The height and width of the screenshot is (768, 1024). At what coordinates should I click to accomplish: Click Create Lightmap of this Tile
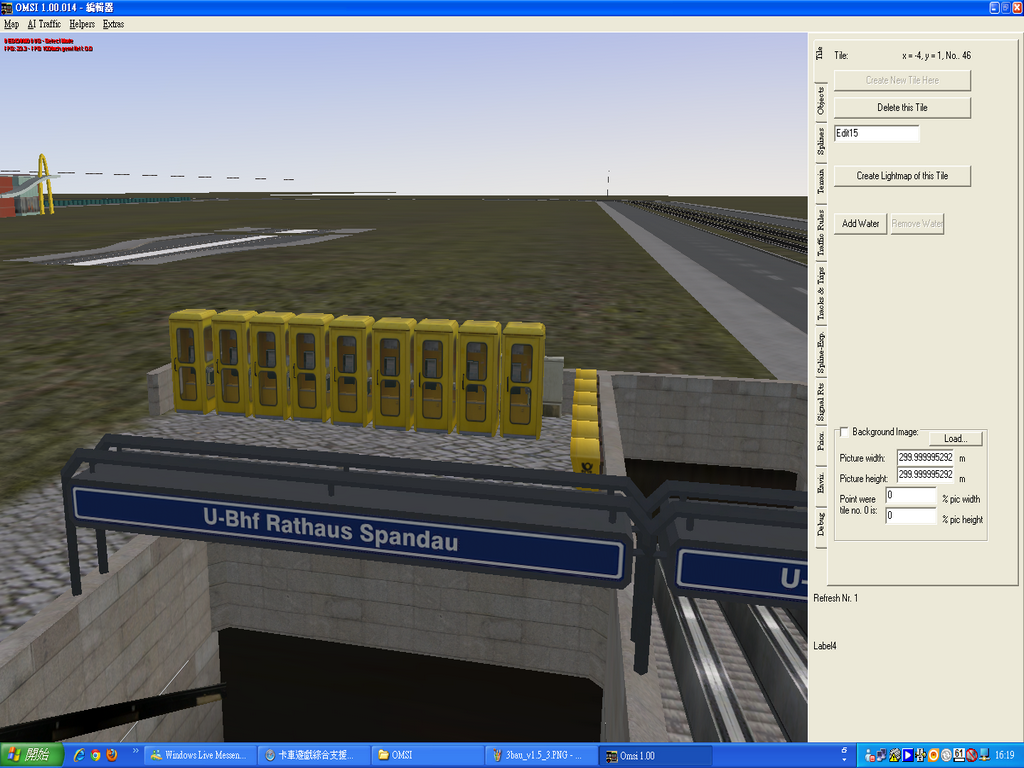(902, 176)
